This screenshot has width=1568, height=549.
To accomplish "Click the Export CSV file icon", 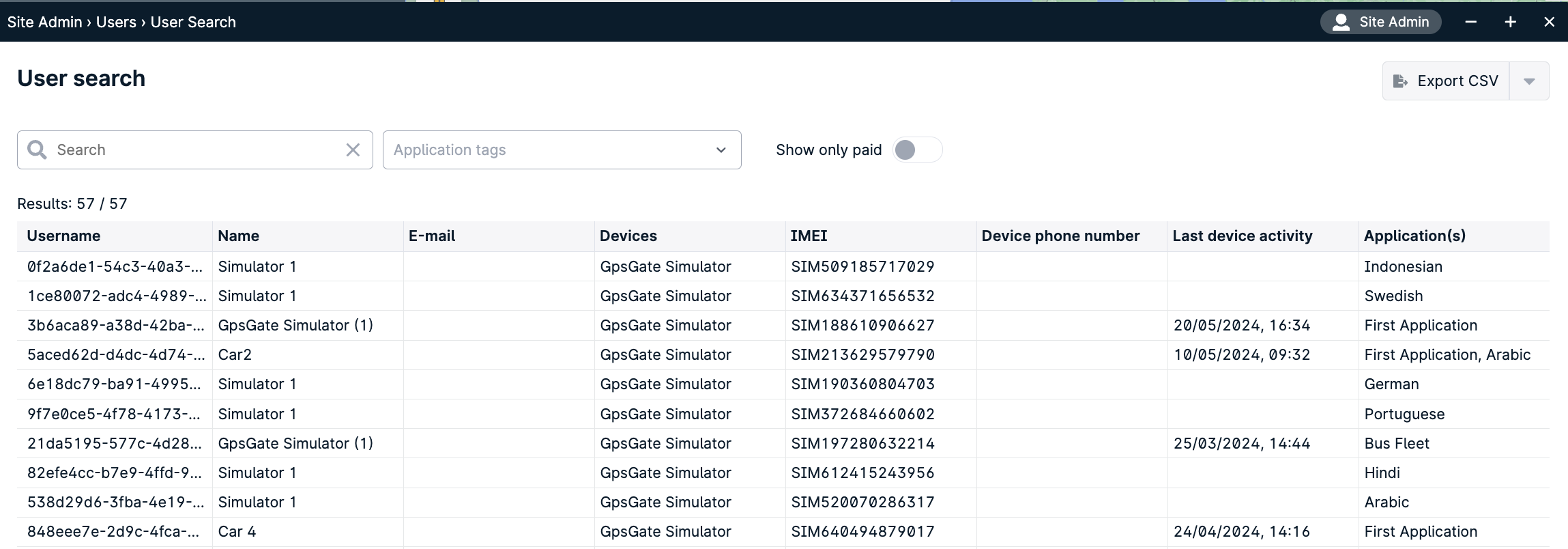I will [1400, 81].
